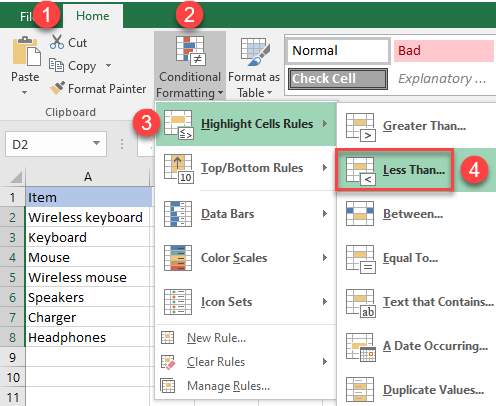496x406 pixels.
Task: Click the Color Scales icon
Action: 178,258
